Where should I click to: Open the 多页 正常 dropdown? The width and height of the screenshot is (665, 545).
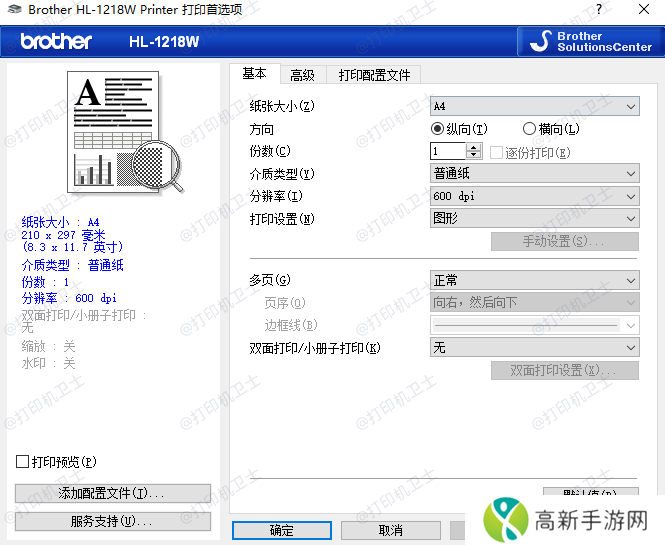pos(534,280)
